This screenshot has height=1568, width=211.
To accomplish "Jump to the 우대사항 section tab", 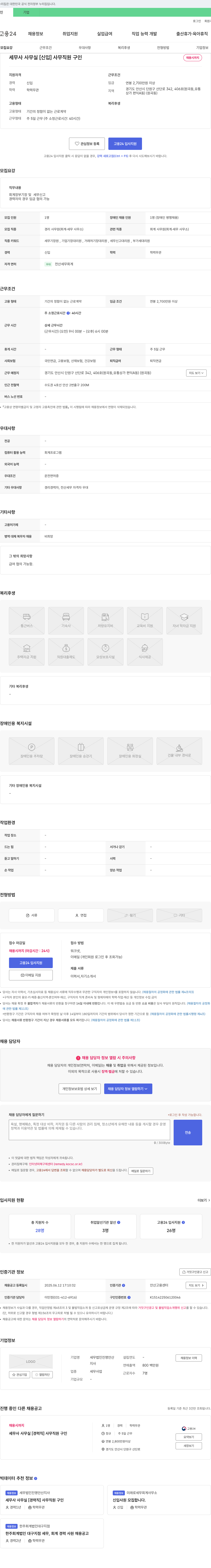I will (x=85, y=47).
